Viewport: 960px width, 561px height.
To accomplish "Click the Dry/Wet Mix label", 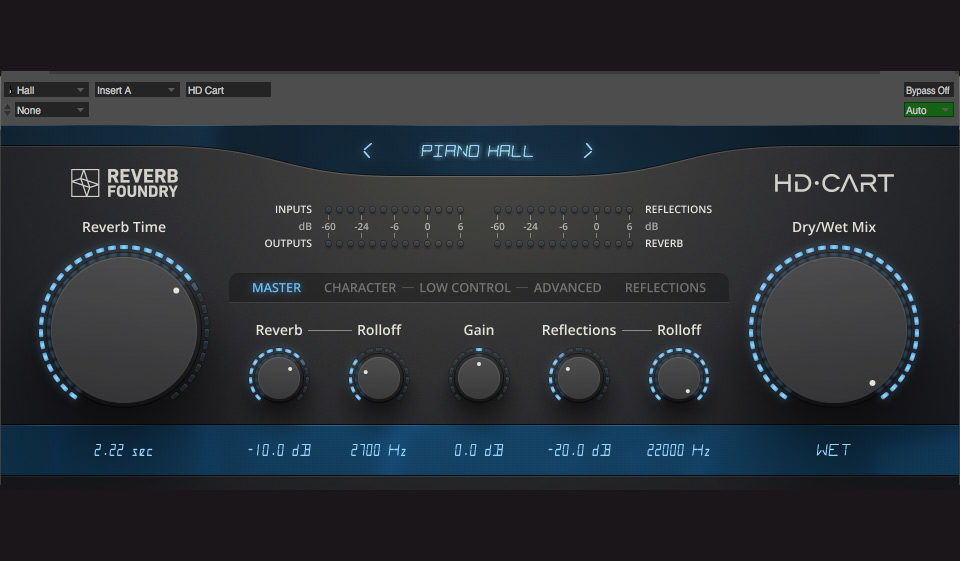I will (x=834, y=227).
